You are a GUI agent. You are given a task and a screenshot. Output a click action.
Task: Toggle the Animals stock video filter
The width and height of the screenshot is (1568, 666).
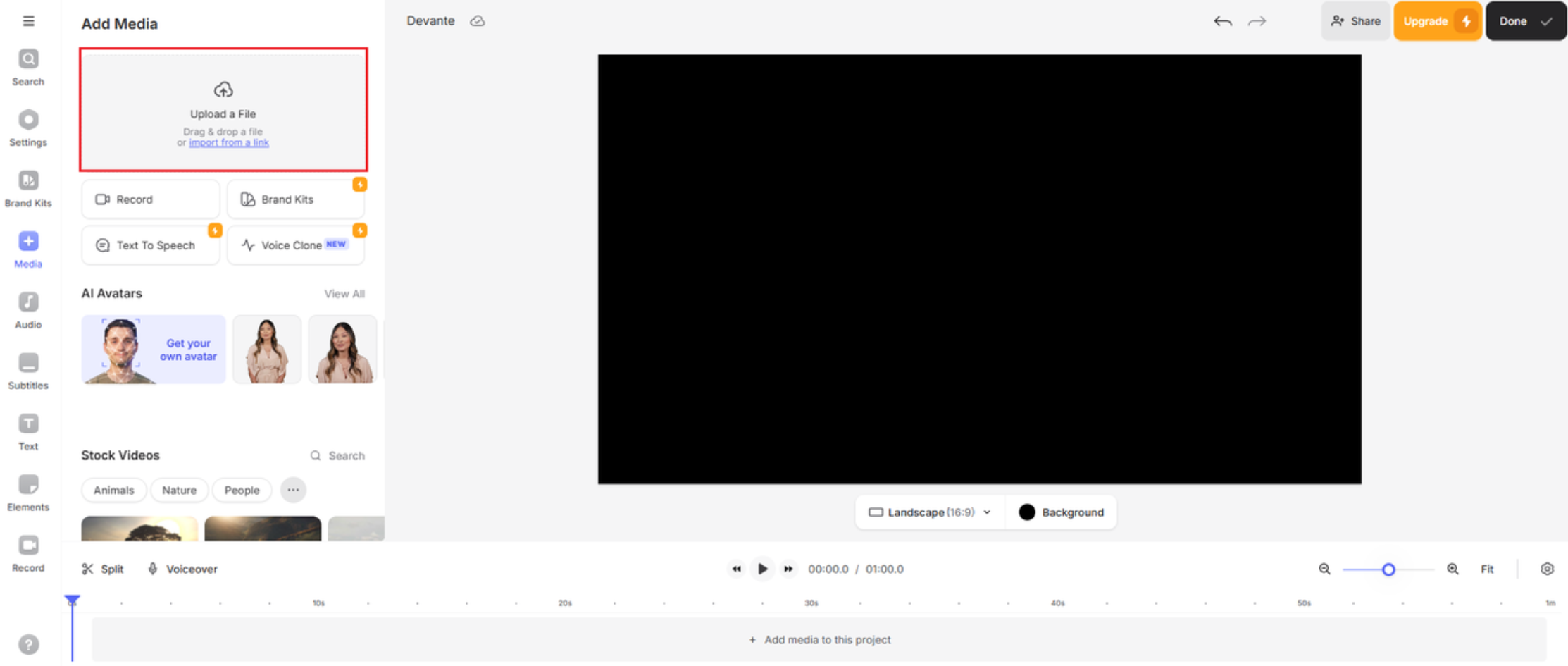pos(113,490)
